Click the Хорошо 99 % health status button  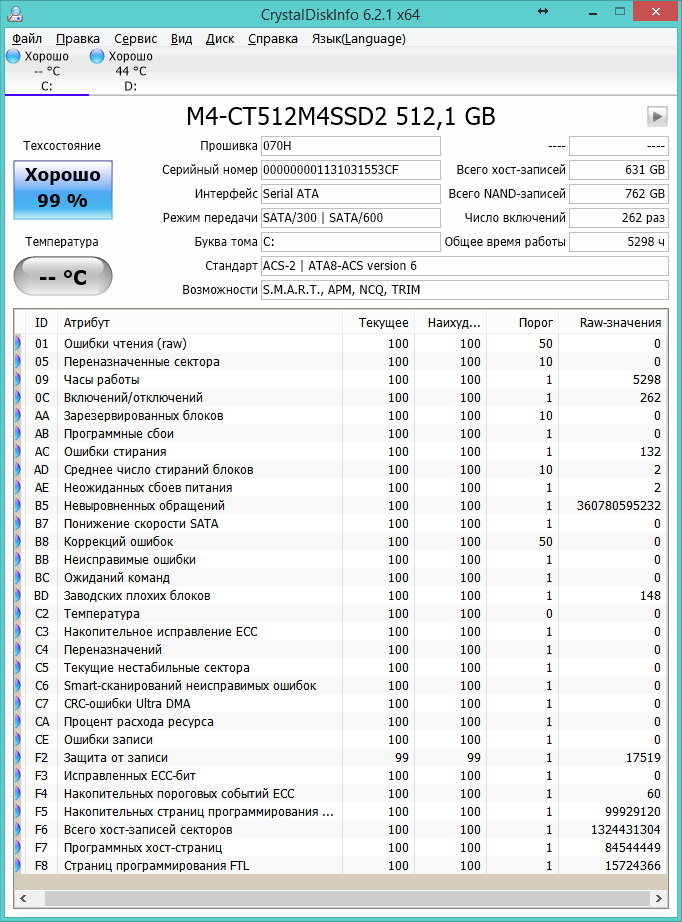tap(63, 190)
